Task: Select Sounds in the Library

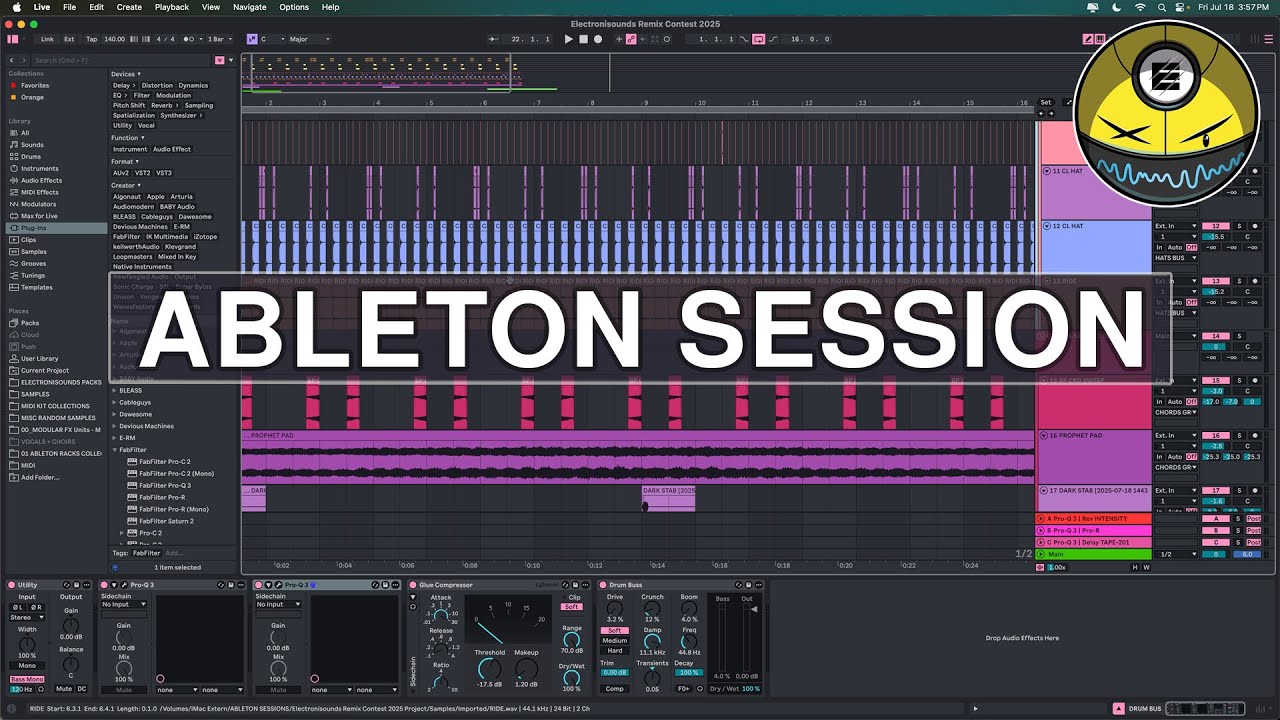Action: coord(32,145)
